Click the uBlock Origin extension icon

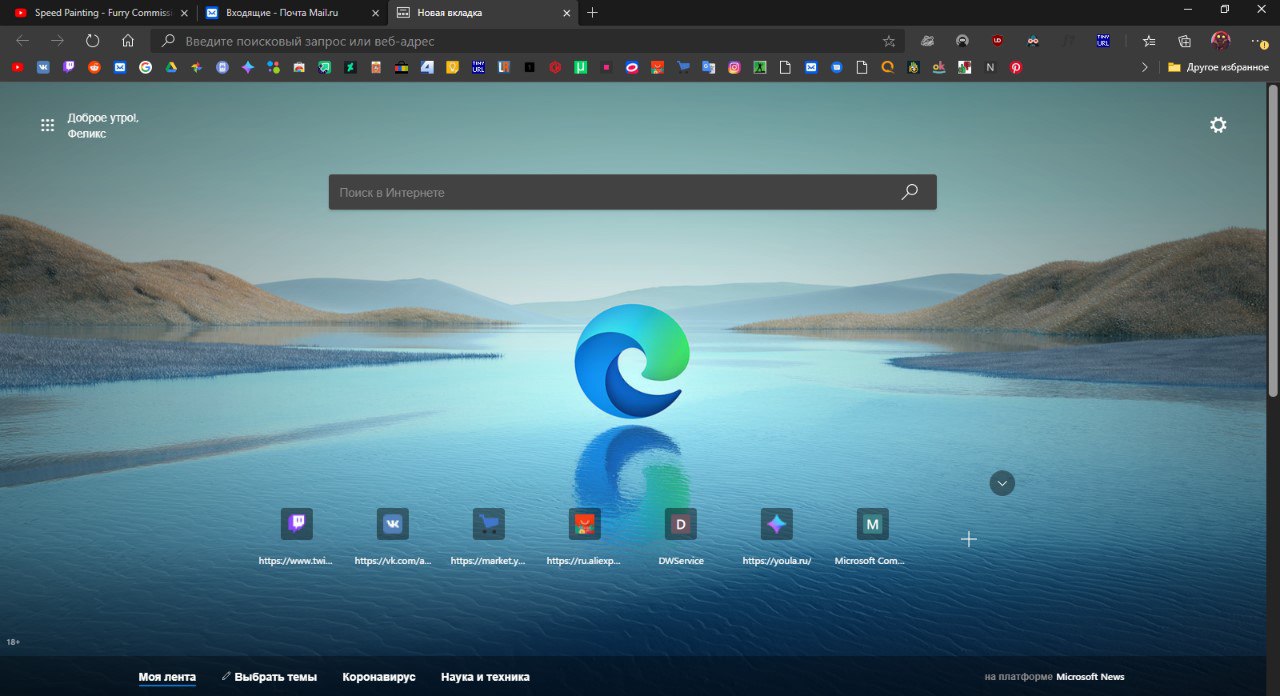(x=997, y=41)
